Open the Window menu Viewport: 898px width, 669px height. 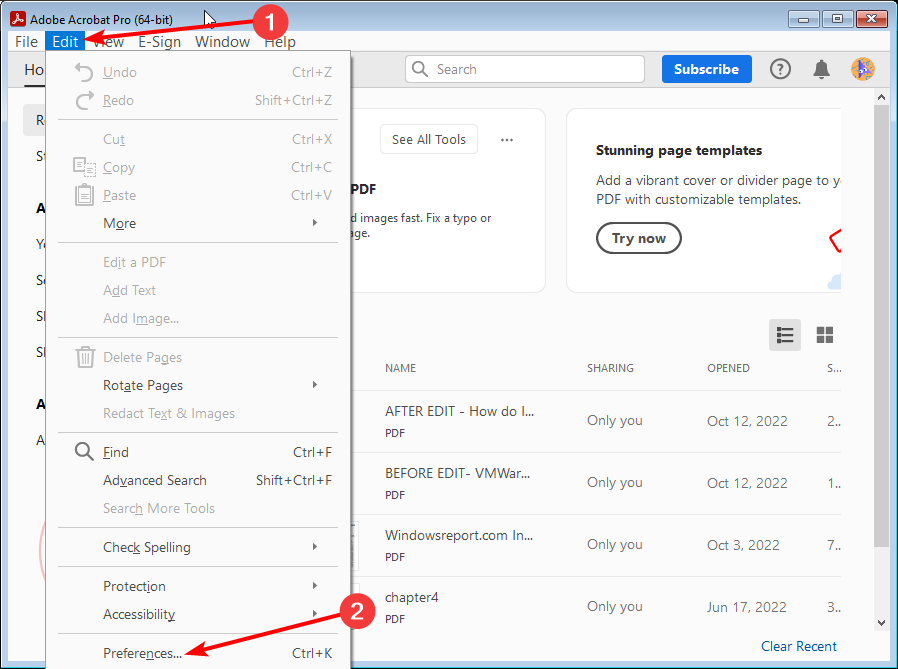(222, 42)
